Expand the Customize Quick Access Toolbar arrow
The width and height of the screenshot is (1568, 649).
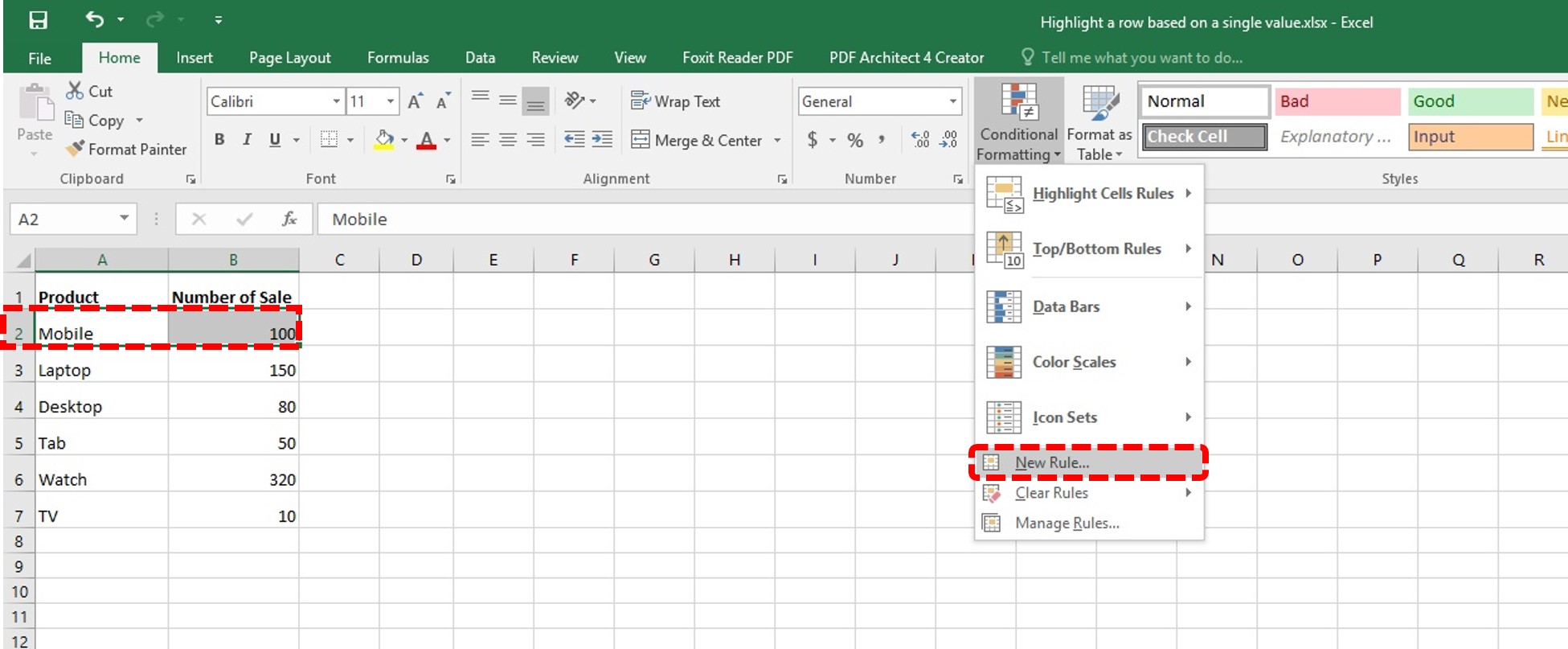[x=218, y=20]
